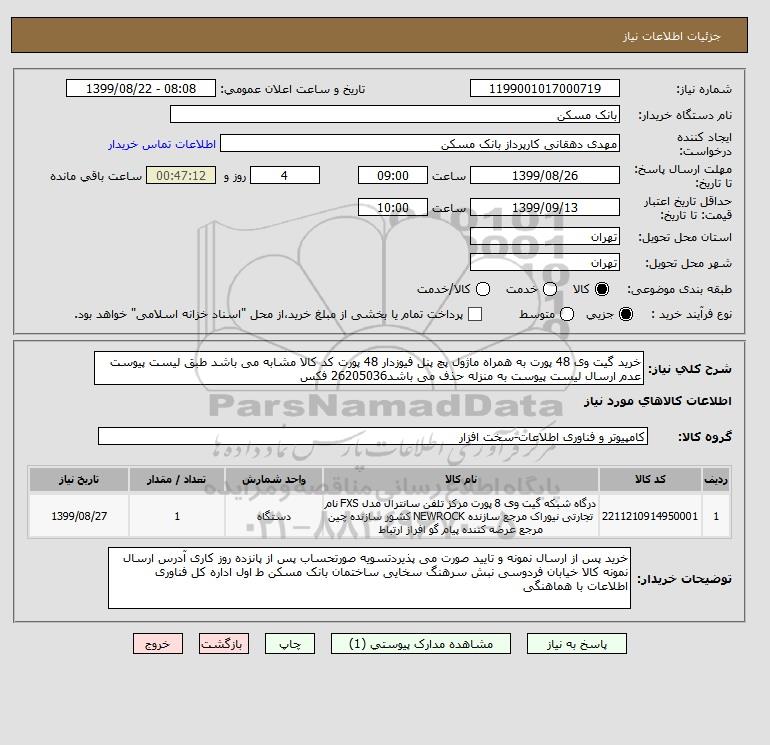This screenshot has height=745, width=770.
Task: Click the نام دستگاه خریدار field
Action: 395,114
